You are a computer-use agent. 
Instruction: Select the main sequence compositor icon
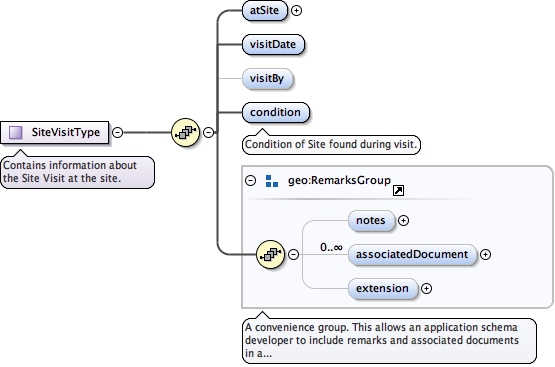(x=185, y=132)
